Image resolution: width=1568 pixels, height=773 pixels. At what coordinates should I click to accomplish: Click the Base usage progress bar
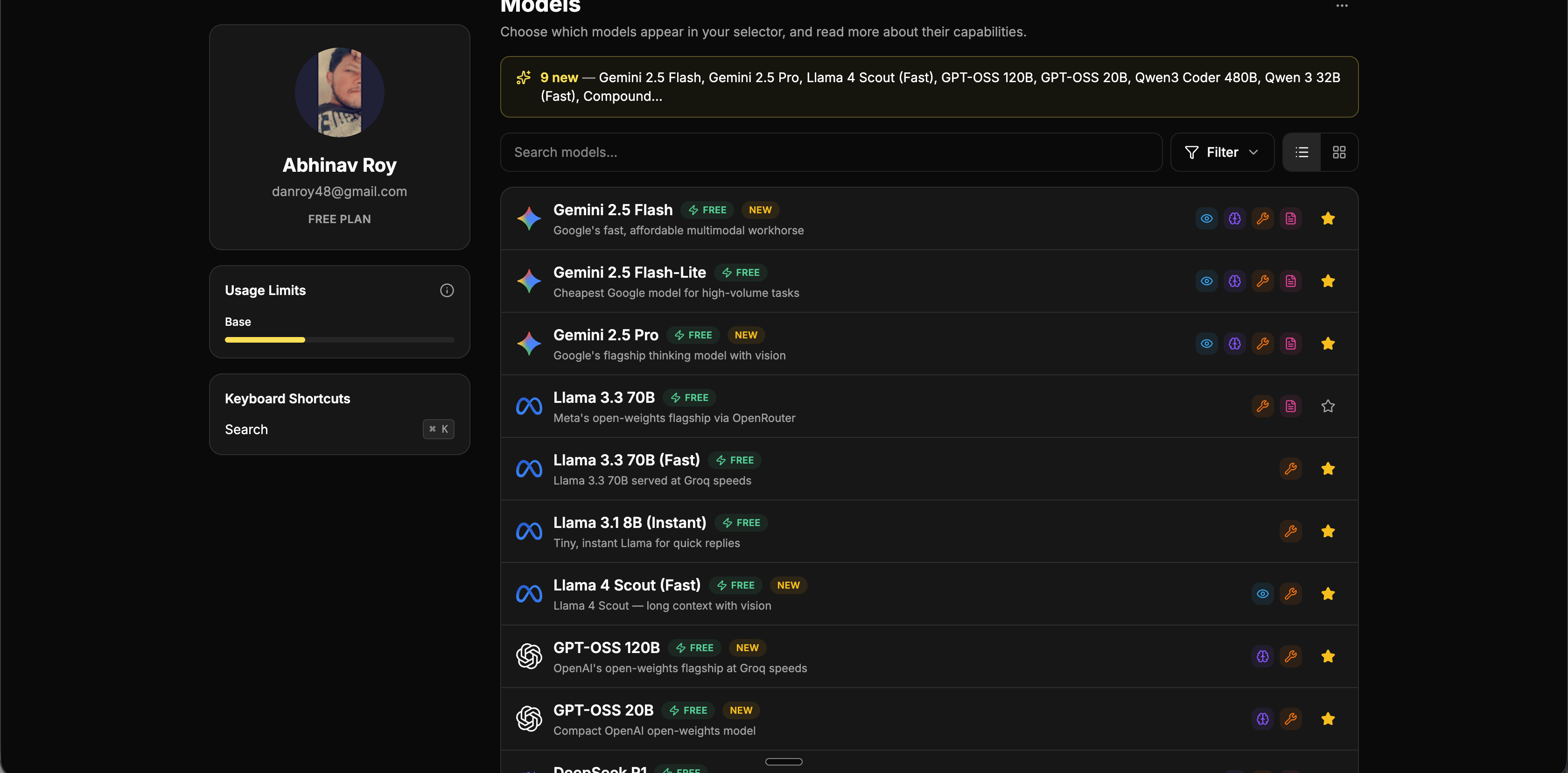[340, 340]
